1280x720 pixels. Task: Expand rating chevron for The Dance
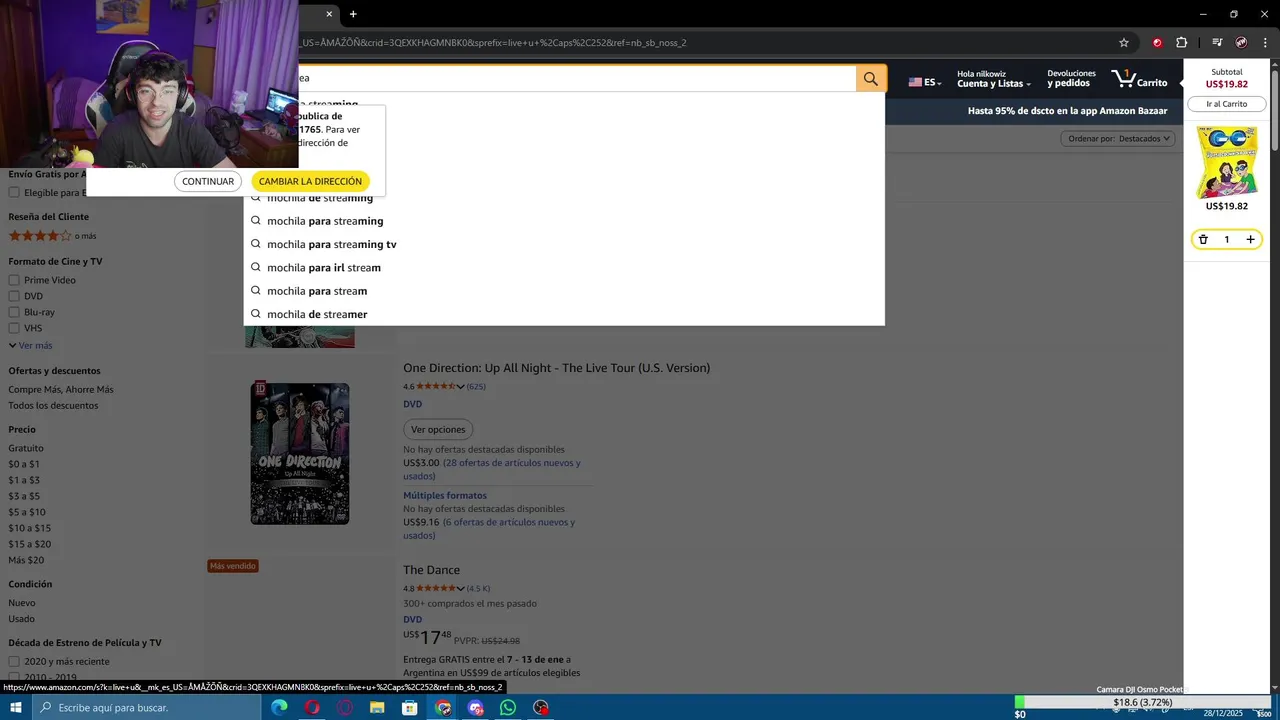(x=460, y=589)
